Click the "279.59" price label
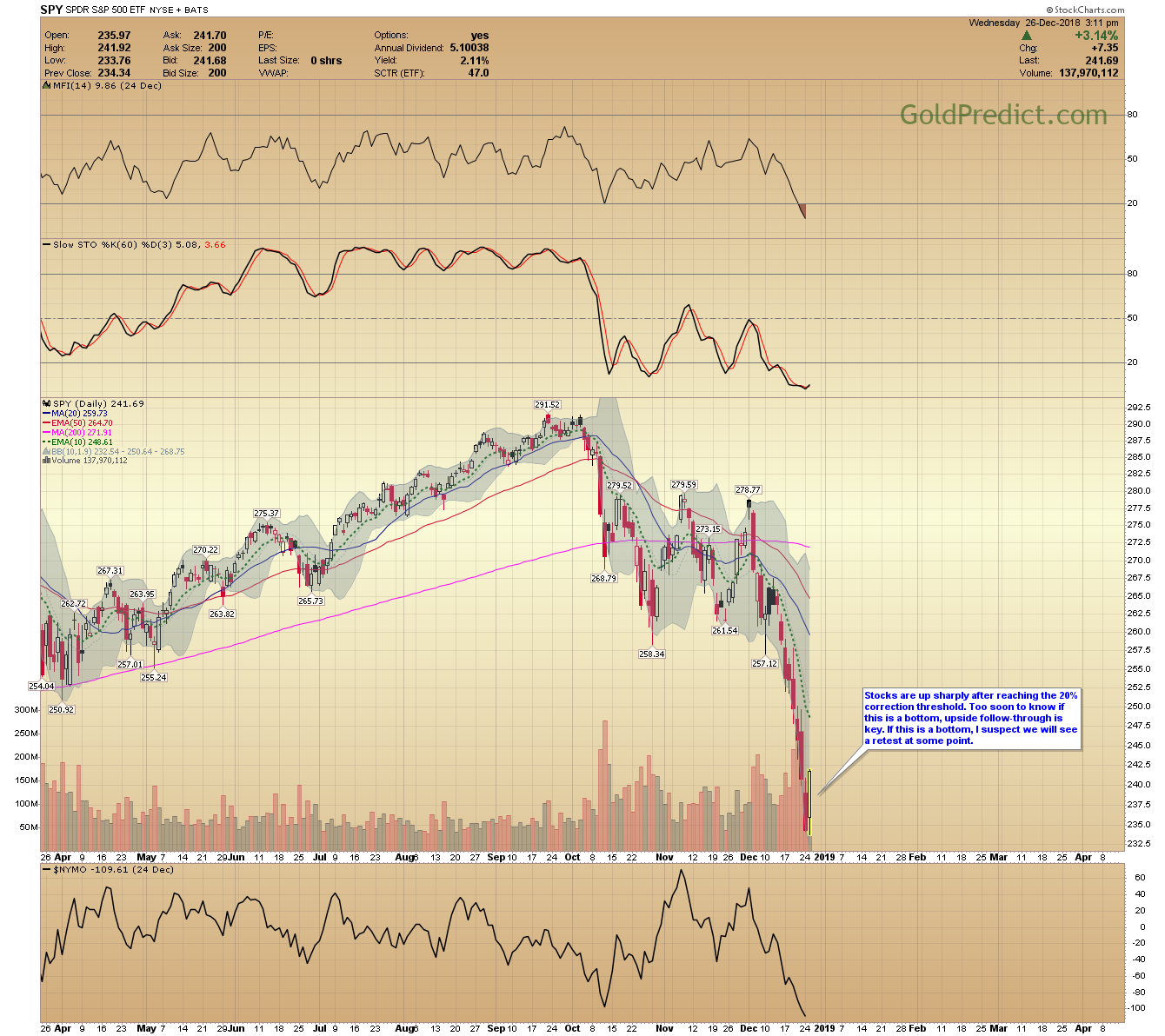This screenshot has width=1165, height=1036. coord(684,485)
